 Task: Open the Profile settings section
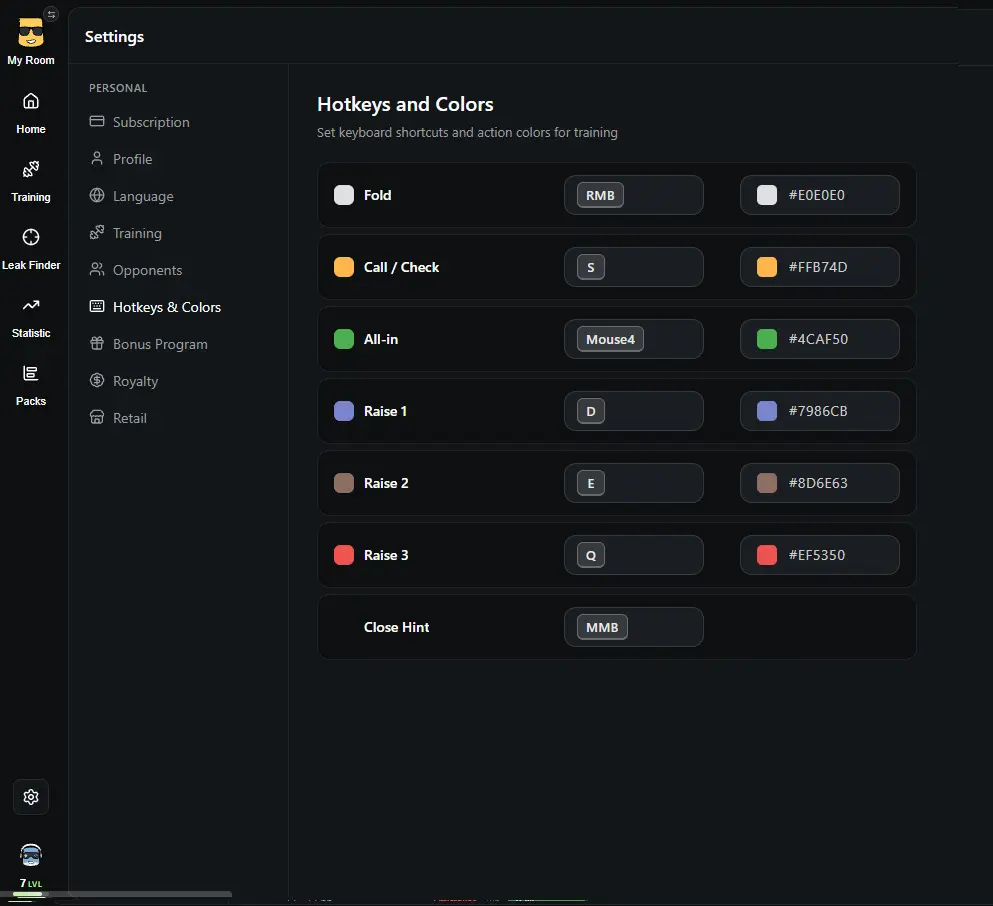pos(121,159)
